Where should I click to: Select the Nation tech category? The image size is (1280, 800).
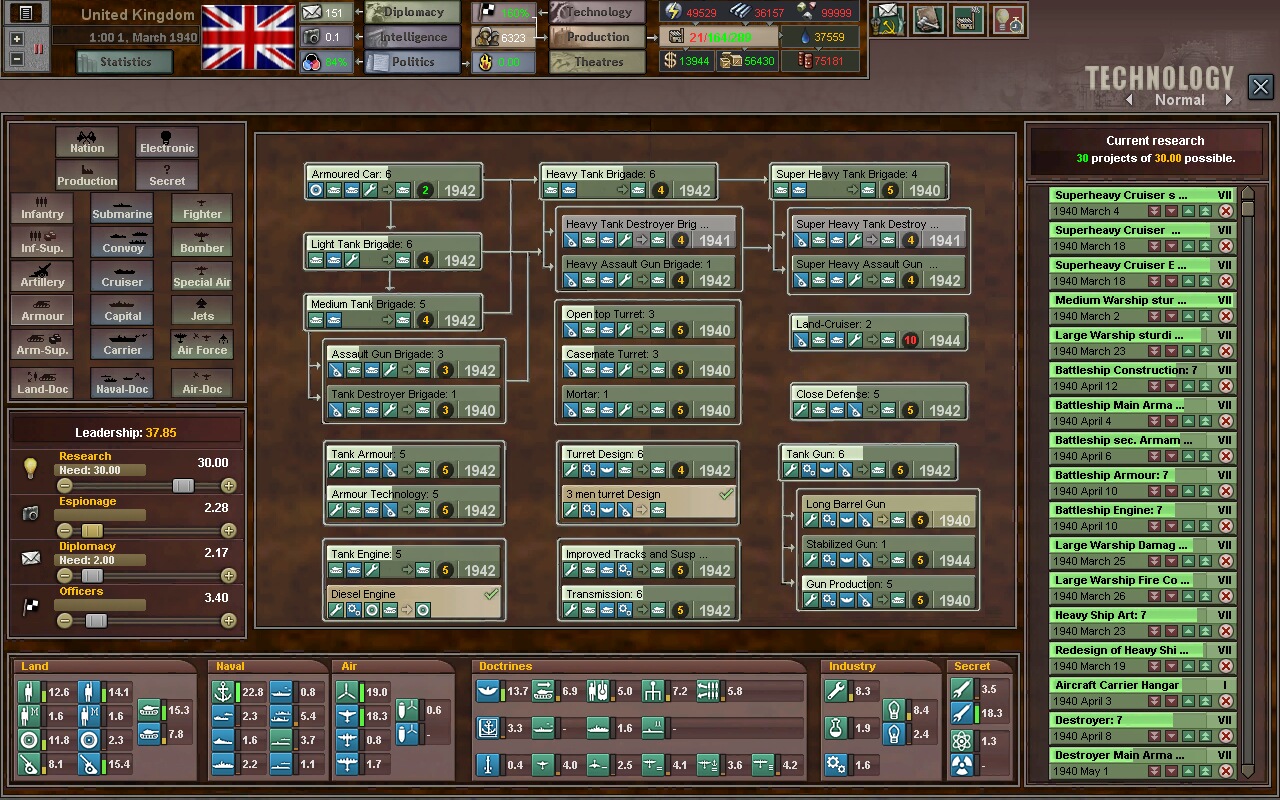click(x=87, y=142)
